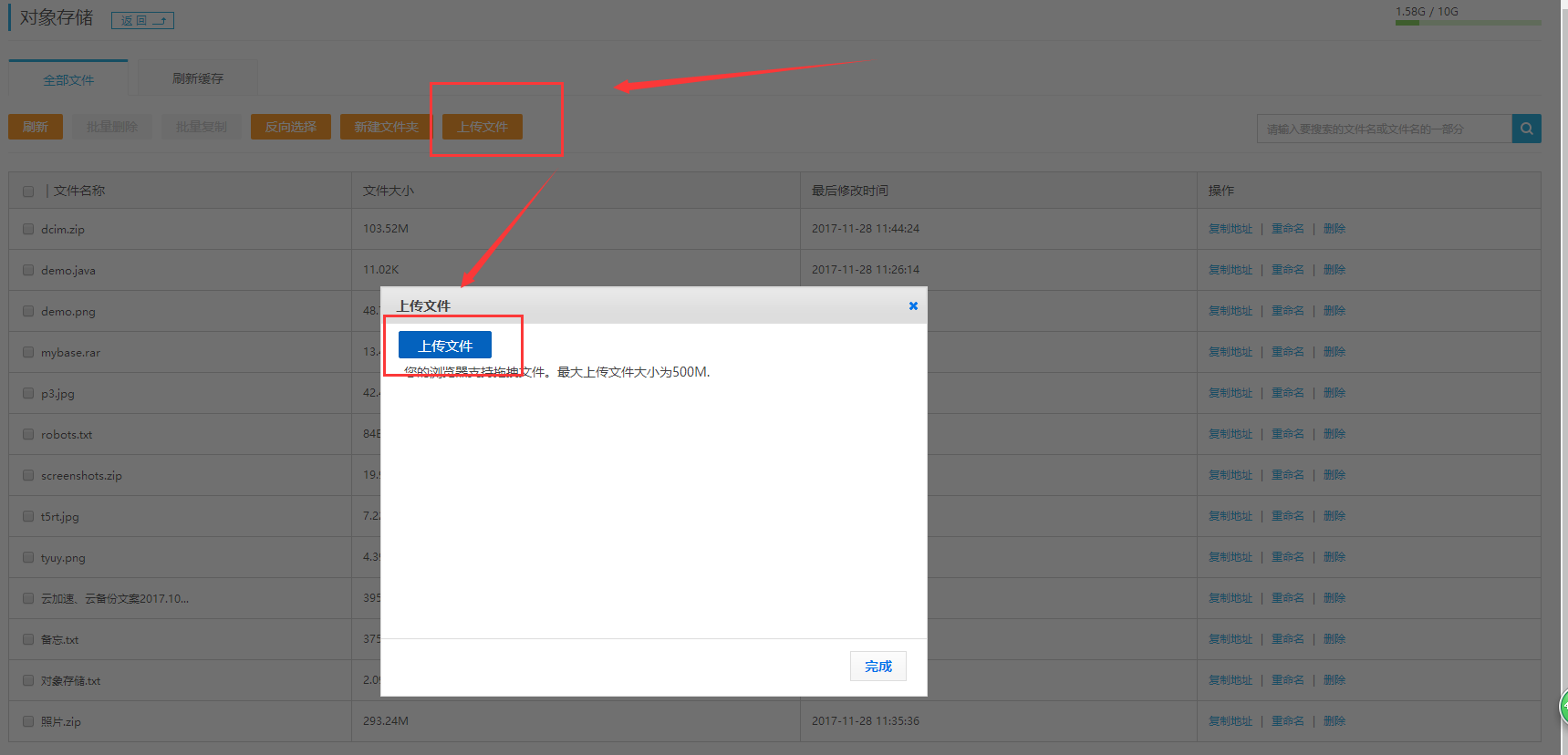This screenshot has width=1568, height=755.
Task: Click blue 上传文件 button in dialog
Action: click(x=445, y=346)
